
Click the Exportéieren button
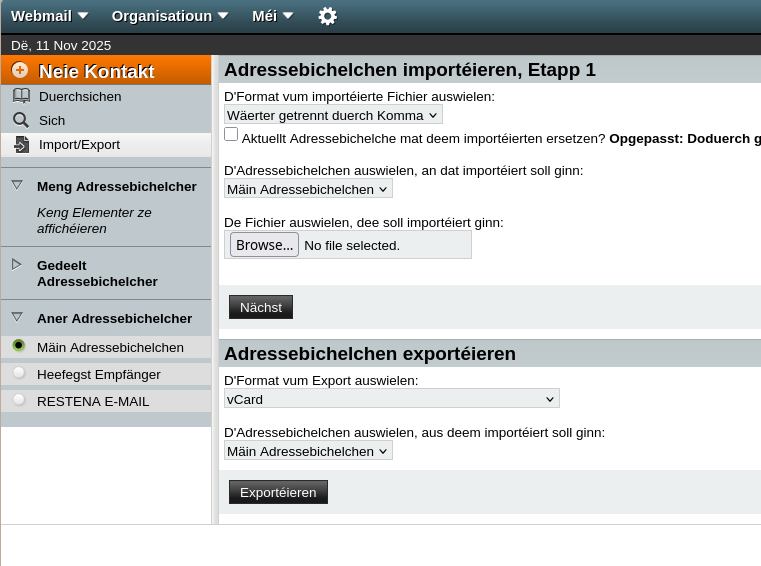(x=278, y=492)
